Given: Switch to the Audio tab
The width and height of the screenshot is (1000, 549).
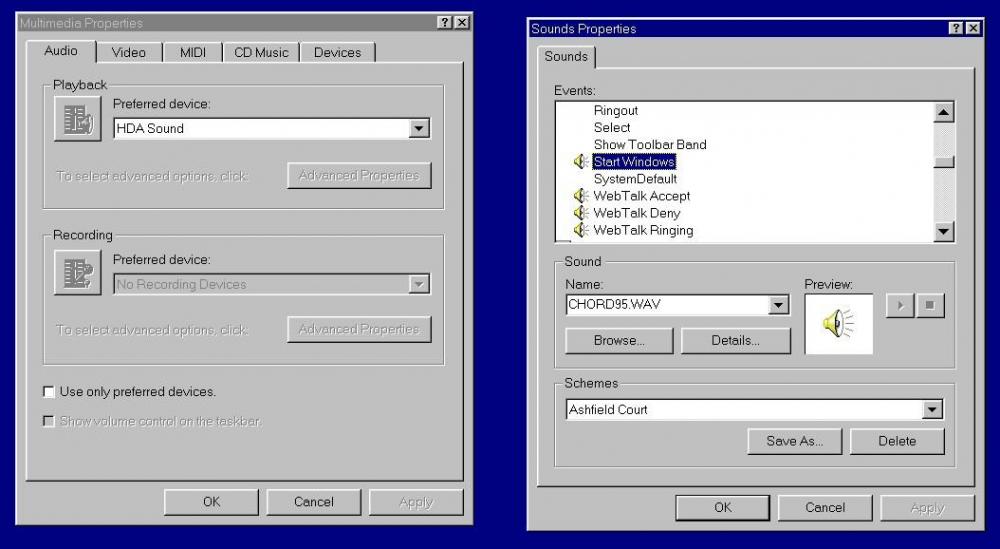Looking at the screenshot, I should [61, 51].
